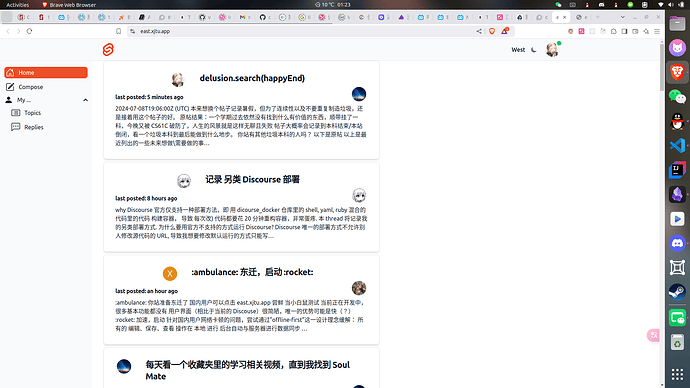
Task: Open the browser tab list dropdown arrow
Action: 622,17
